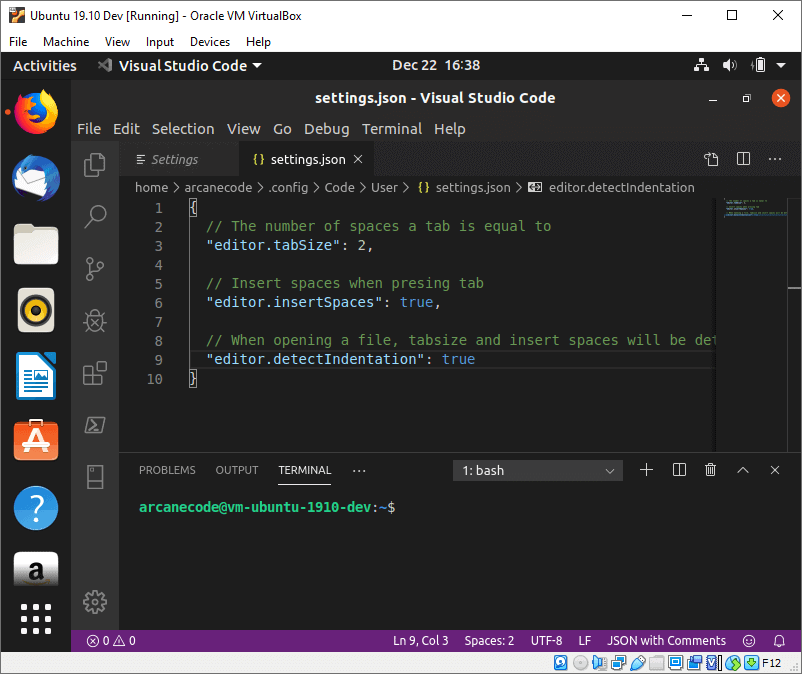Select the TERMINAL panel tab
The image size is (802, 674).
[304, 470]
